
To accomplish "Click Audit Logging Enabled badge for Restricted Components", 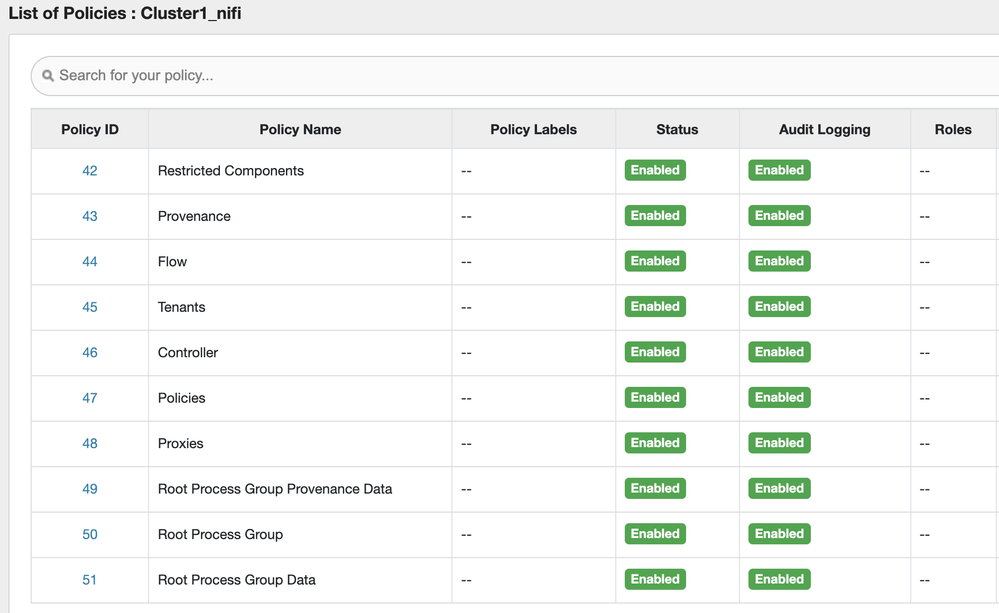I will coord(779,170).
